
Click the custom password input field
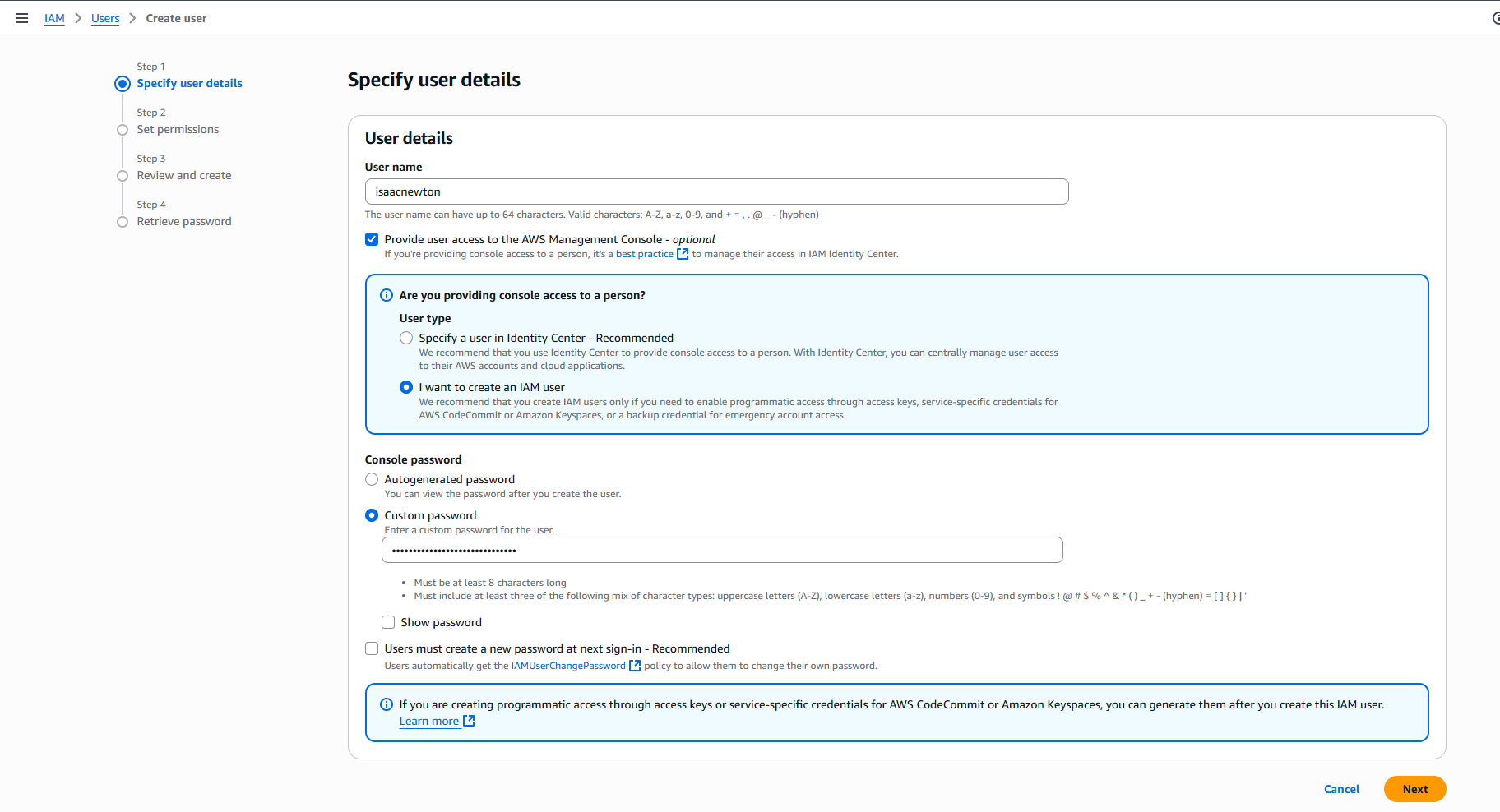pyautogui.click(x=722, y=550)
